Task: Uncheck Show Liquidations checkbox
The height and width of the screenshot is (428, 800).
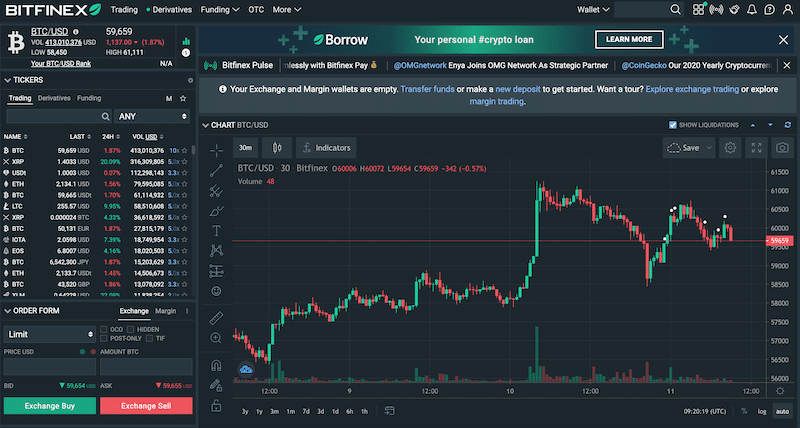Action: pos(672,125)
